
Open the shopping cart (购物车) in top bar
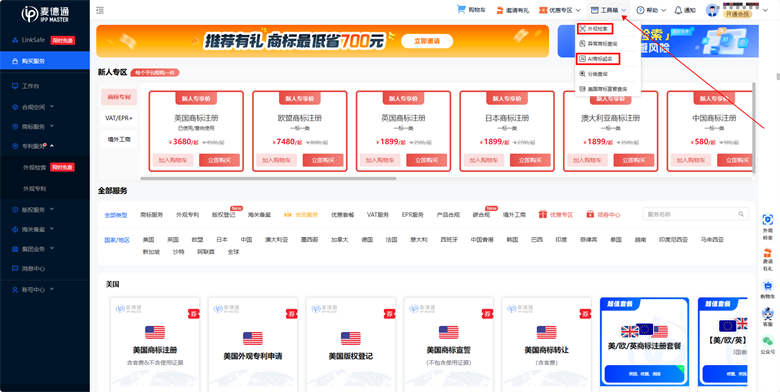pyautogui.click(x=471, y=10)
